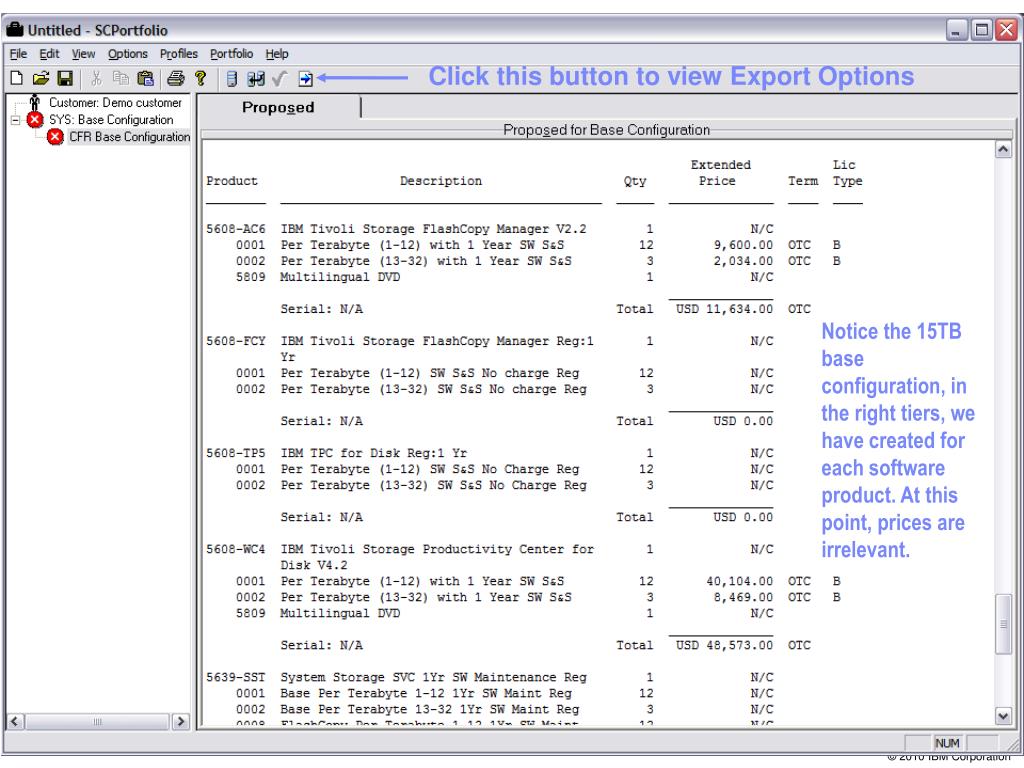Viewport: 1024px width, 768px height.
Task: Print the proposed report with the printer icon
Action: (x=175, y=78)
